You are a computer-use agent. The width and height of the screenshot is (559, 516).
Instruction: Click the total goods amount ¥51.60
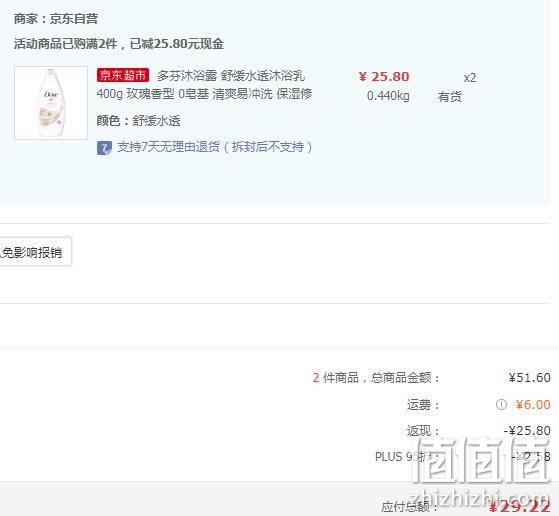pos(529,377)
